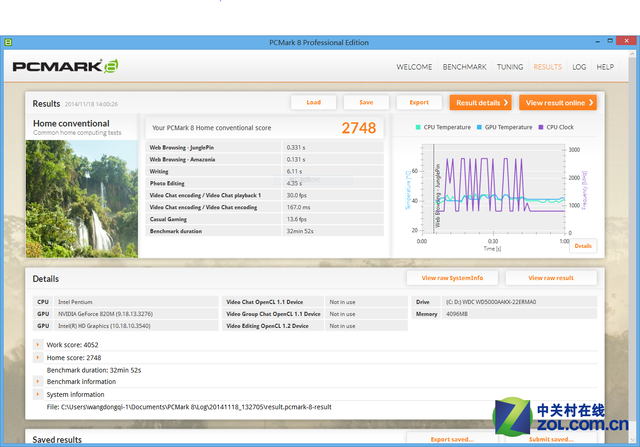Viewport: 640px width, 447px height.
Task: Click CPU Temperature legend swatch
Action: tap(418, 127)
